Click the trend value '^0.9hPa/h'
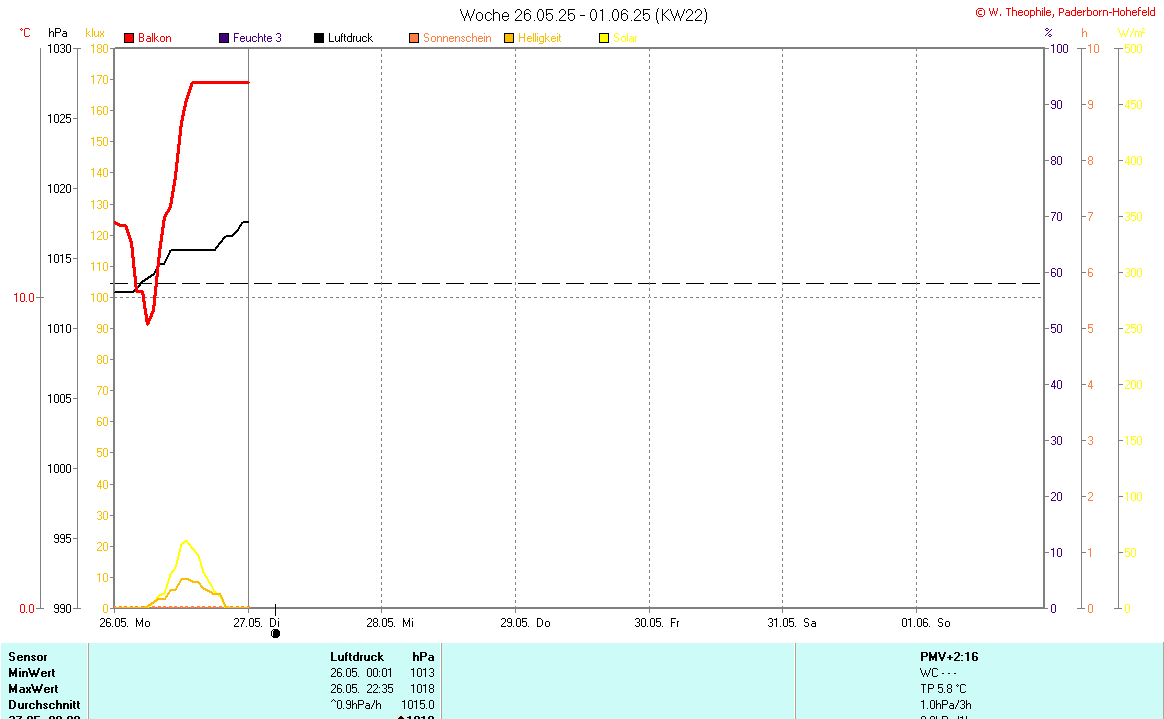 (356, 705)
